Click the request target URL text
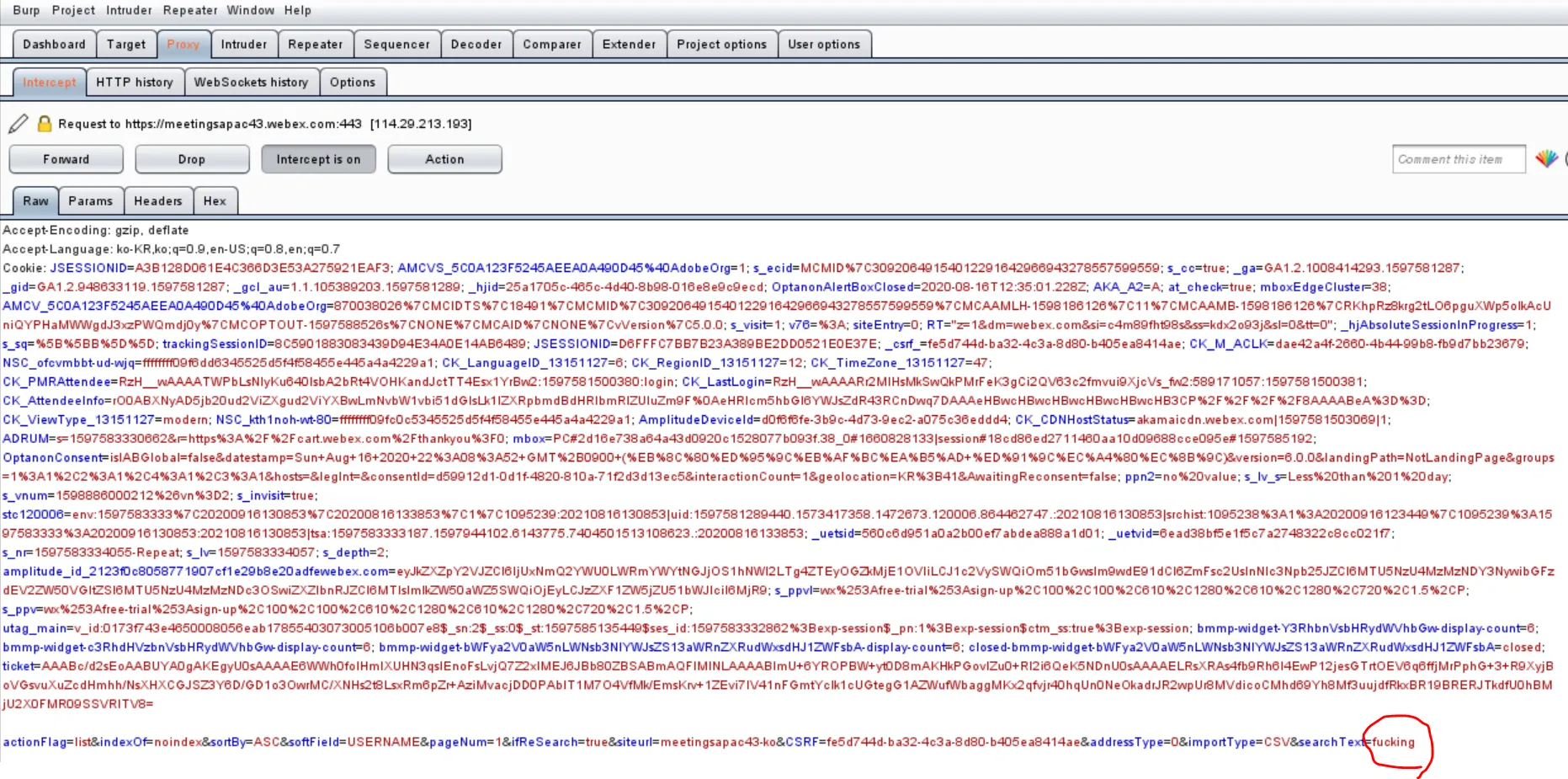This screenshot has height=779, width=1568. tap(243, 124)
